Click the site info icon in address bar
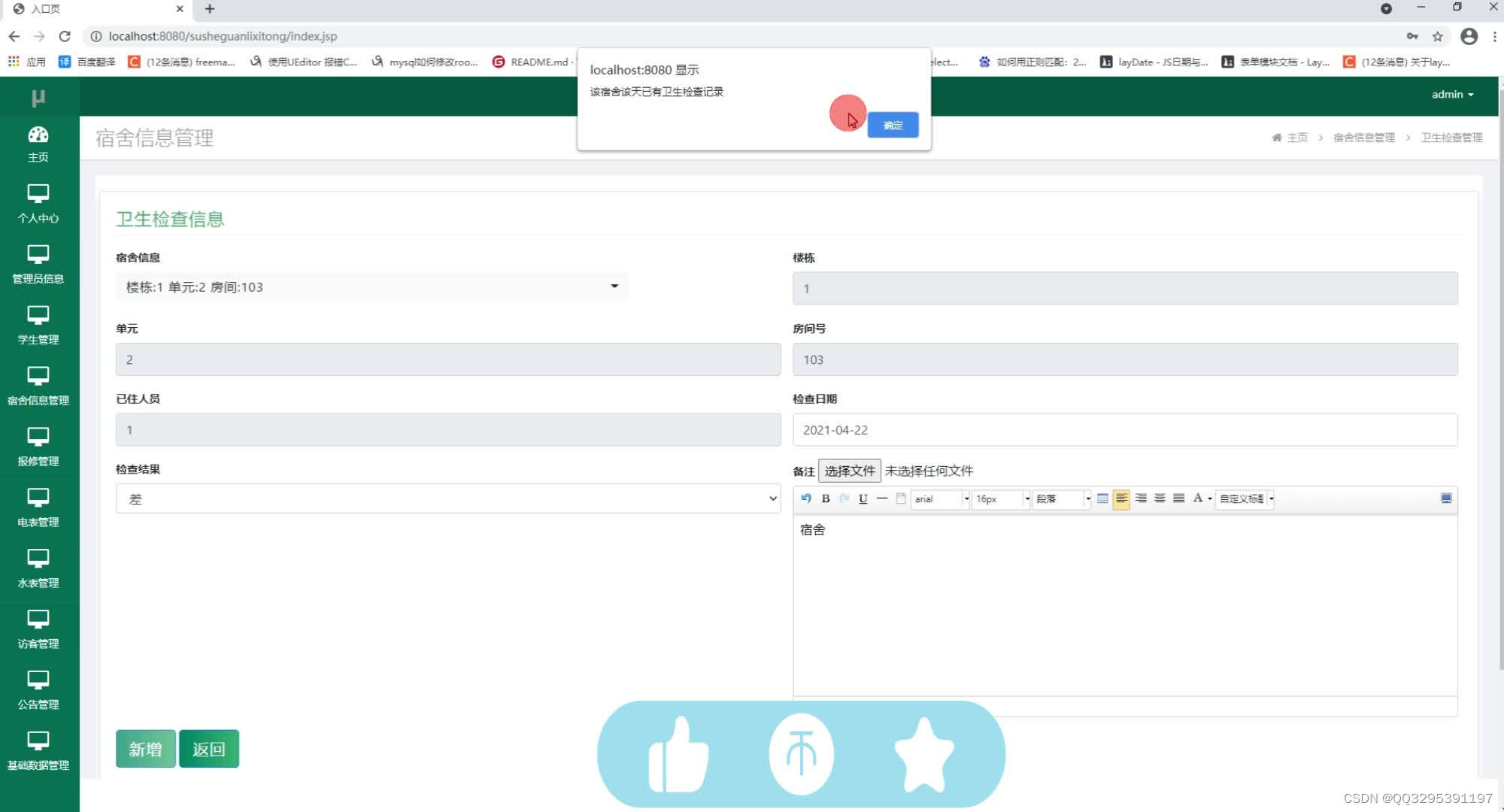1504x812 pixels. (96, 36)
